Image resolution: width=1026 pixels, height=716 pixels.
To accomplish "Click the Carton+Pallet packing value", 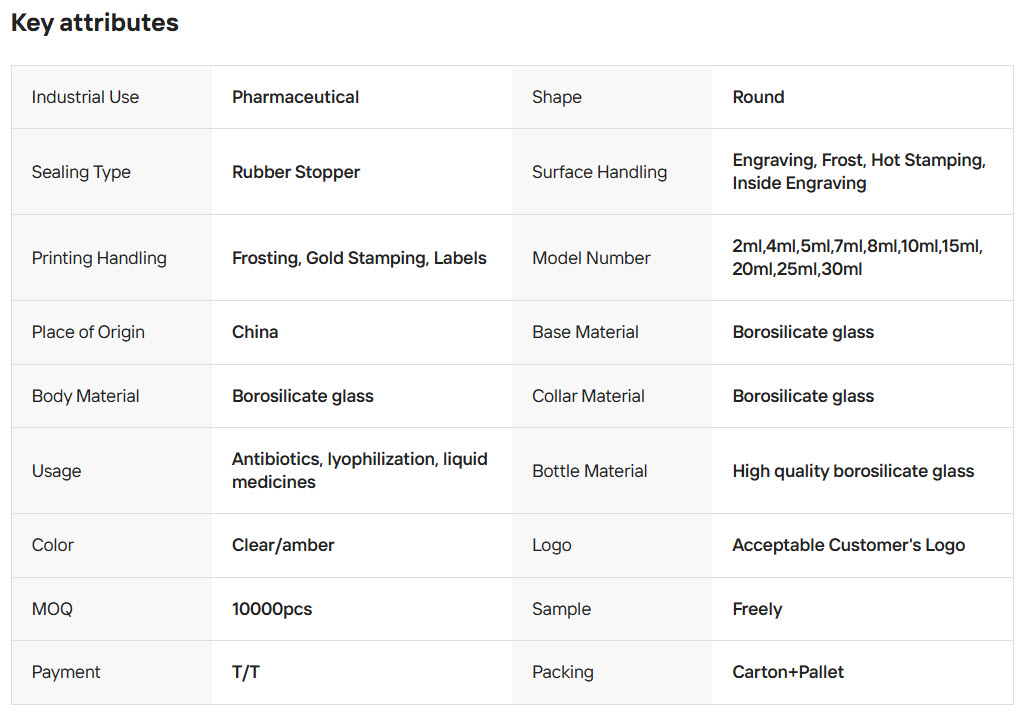I will coord(788,672).
